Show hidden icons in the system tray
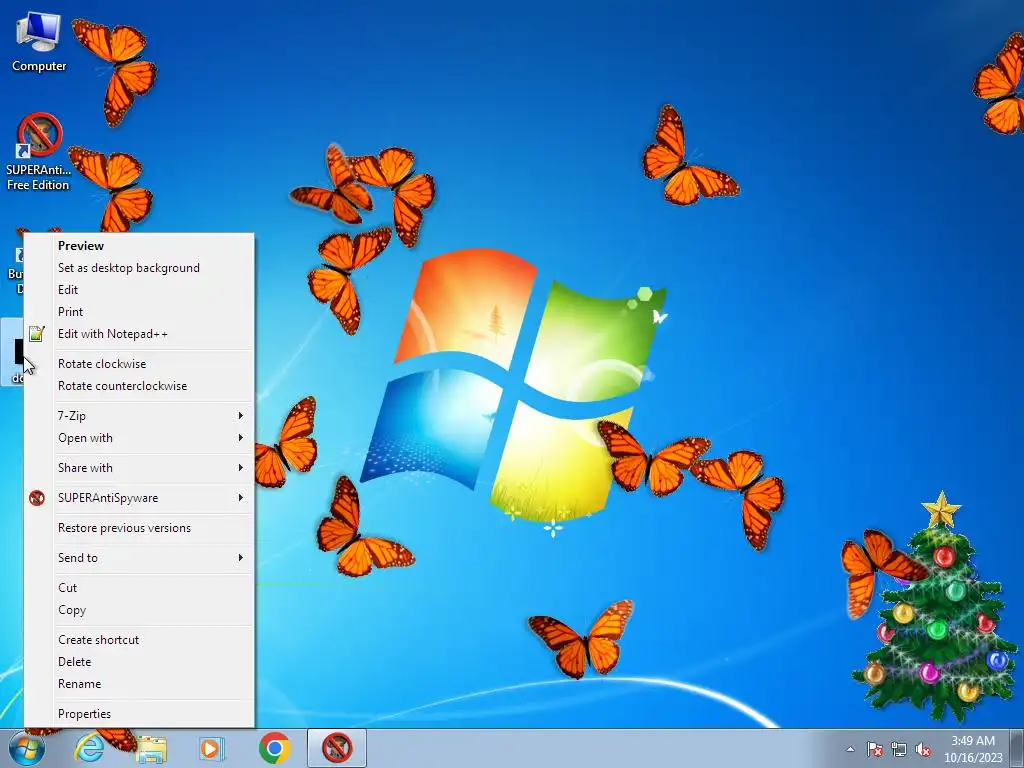This screenshot has width=1024, height=768. (x=850, y=749)
